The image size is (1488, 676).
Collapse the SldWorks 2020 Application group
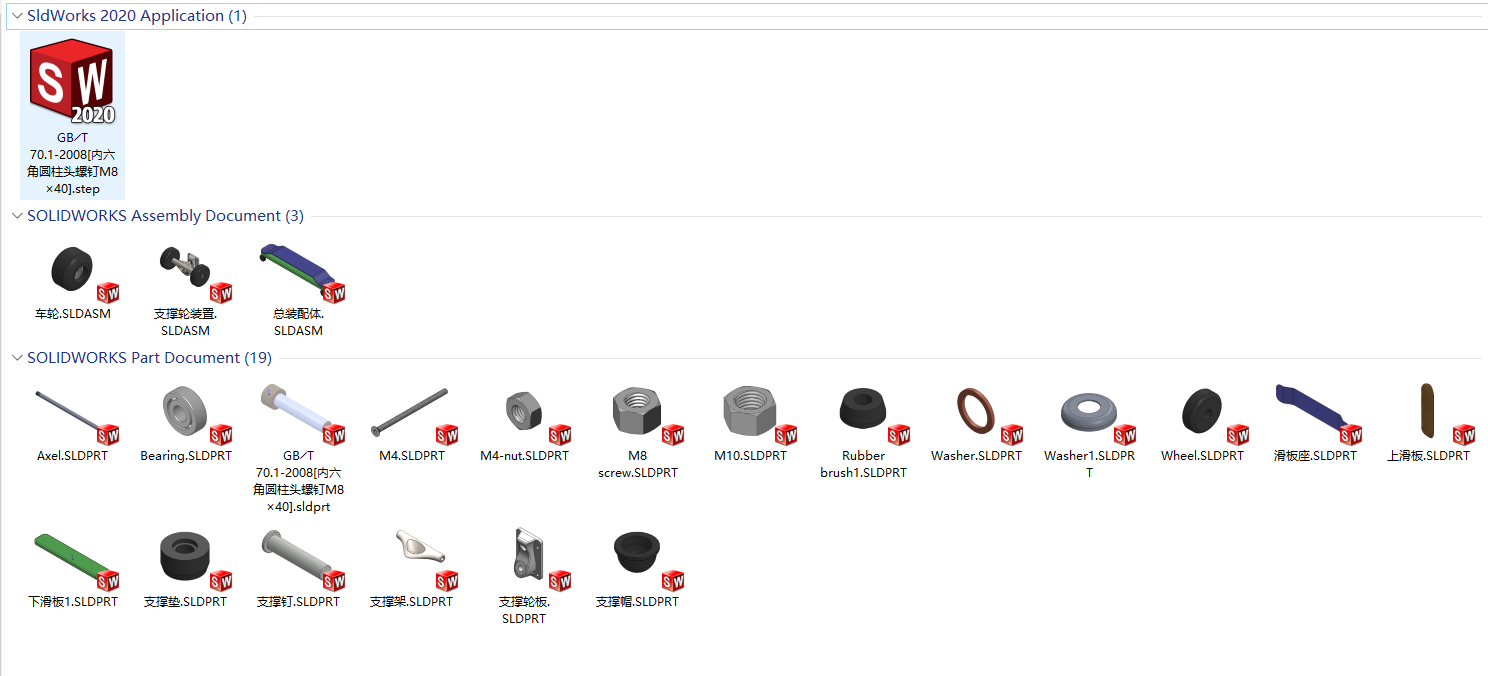coord(17,16)
